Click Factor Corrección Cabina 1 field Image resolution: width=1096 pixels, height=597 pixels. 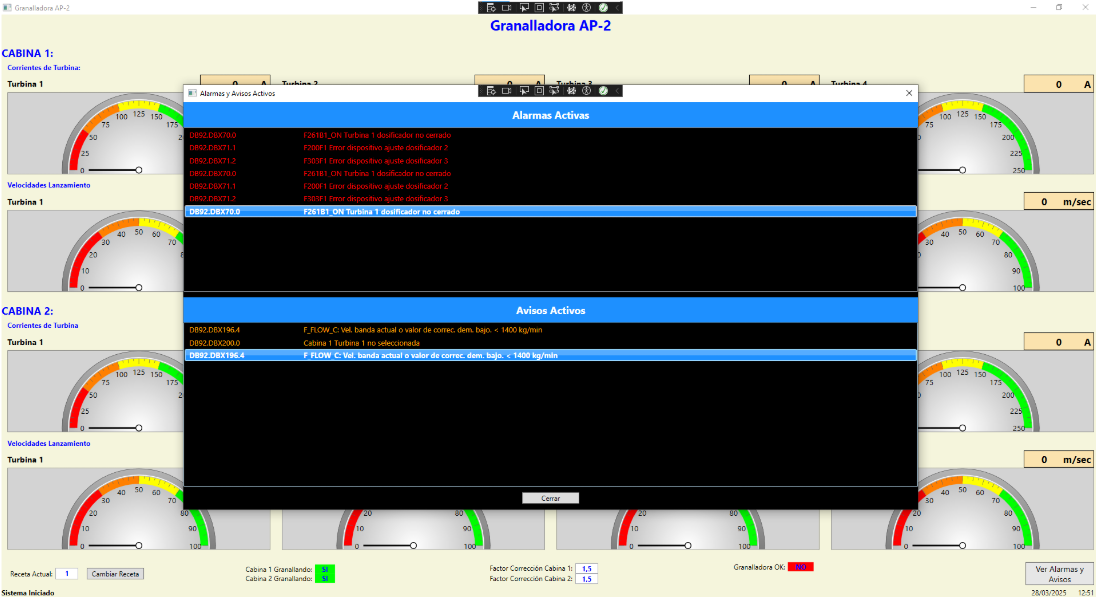[x=586, y=568]
